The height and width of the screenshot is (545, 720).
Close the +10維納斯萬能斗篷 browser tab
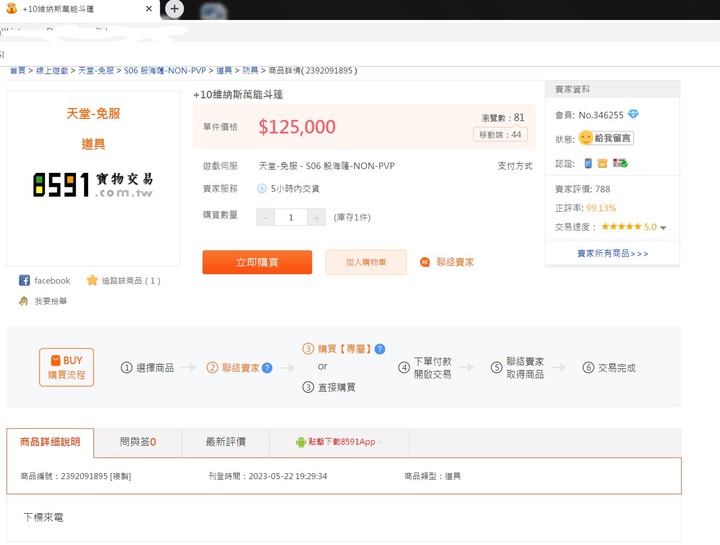[148, 9]
